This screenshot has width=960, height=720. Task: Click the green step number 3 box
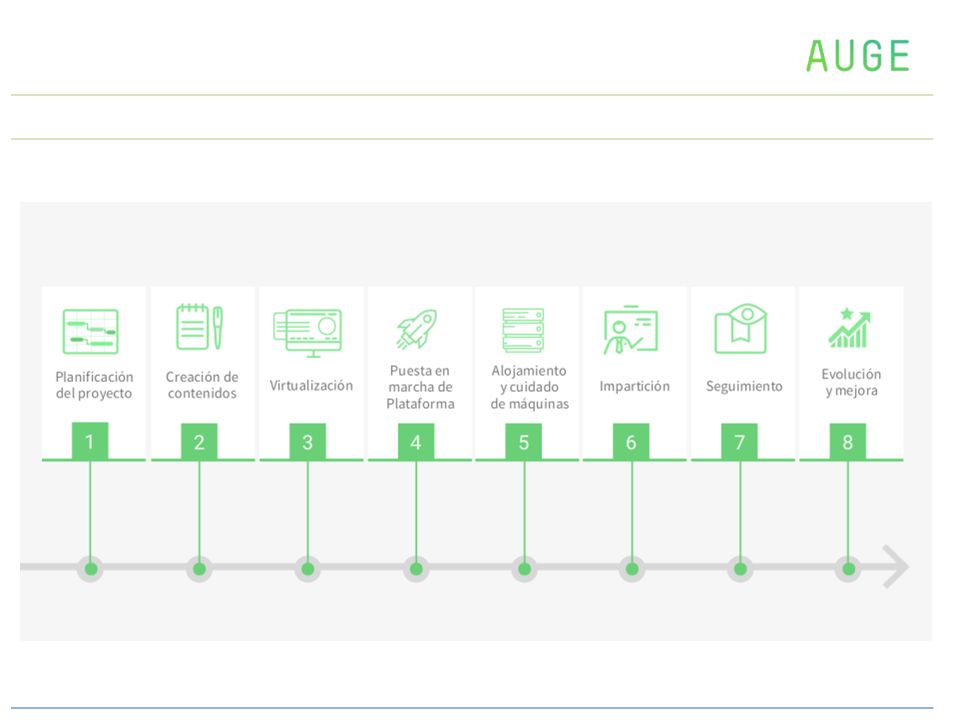307,441
